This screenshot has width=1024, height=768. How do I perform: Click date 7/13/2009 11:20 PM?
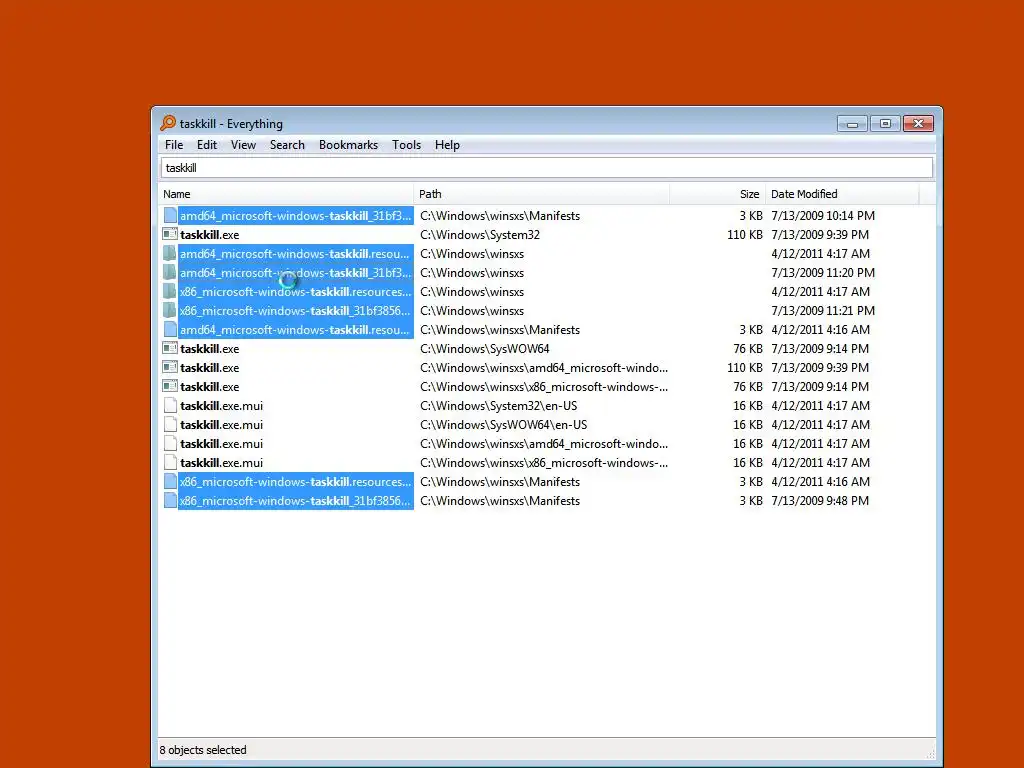(823, 272)
